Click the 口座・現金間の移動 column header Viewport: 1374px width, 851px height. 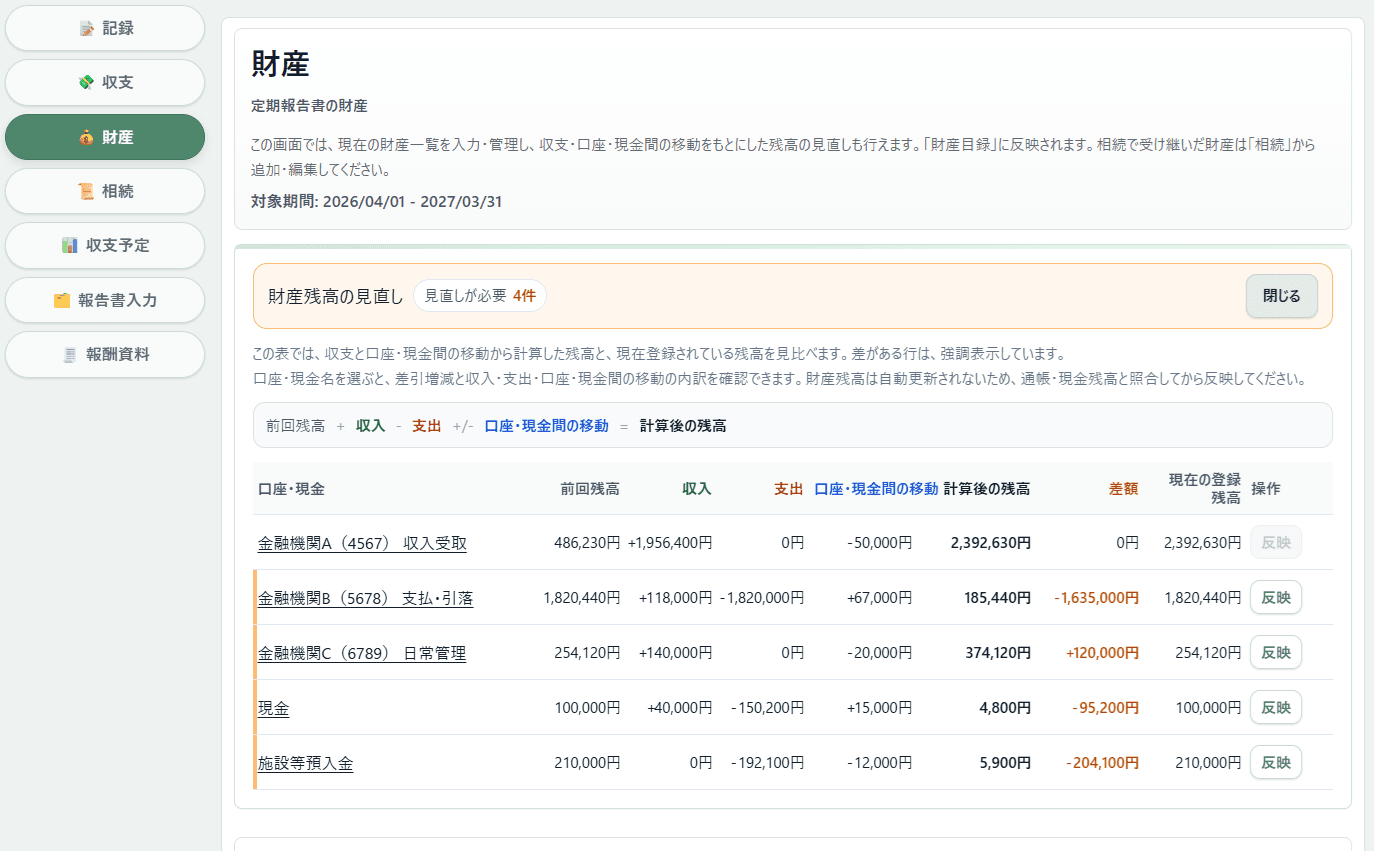point(876,489)
